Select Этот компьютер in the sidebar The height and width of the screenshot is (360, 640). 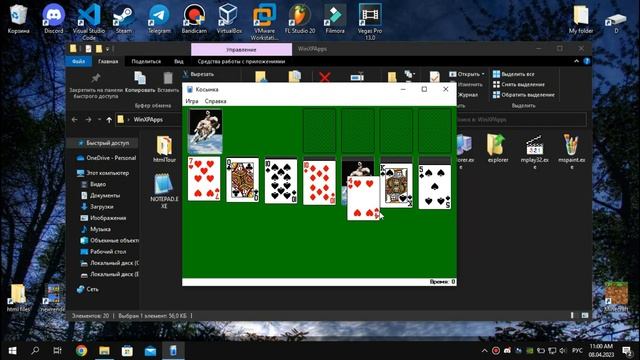(x=103, y=173)
